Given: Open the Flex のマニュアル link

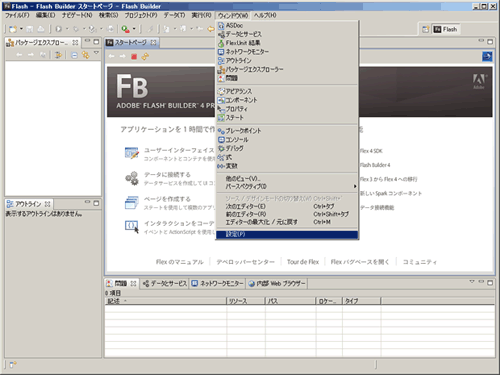Looking at the screenshot, I should point(180,262).
